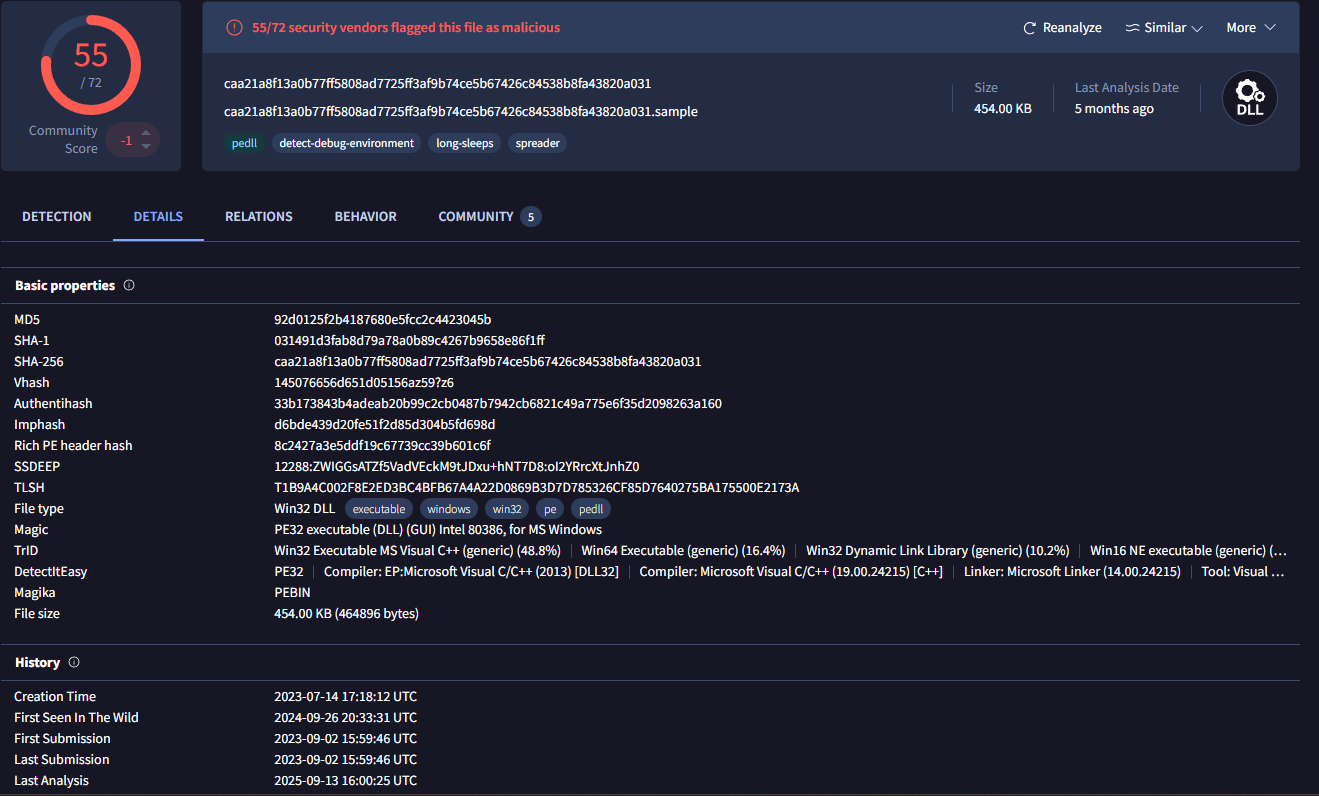The image size is (1319, 796).
Task: Click the red alert warning icon
Action: point(233,28)
